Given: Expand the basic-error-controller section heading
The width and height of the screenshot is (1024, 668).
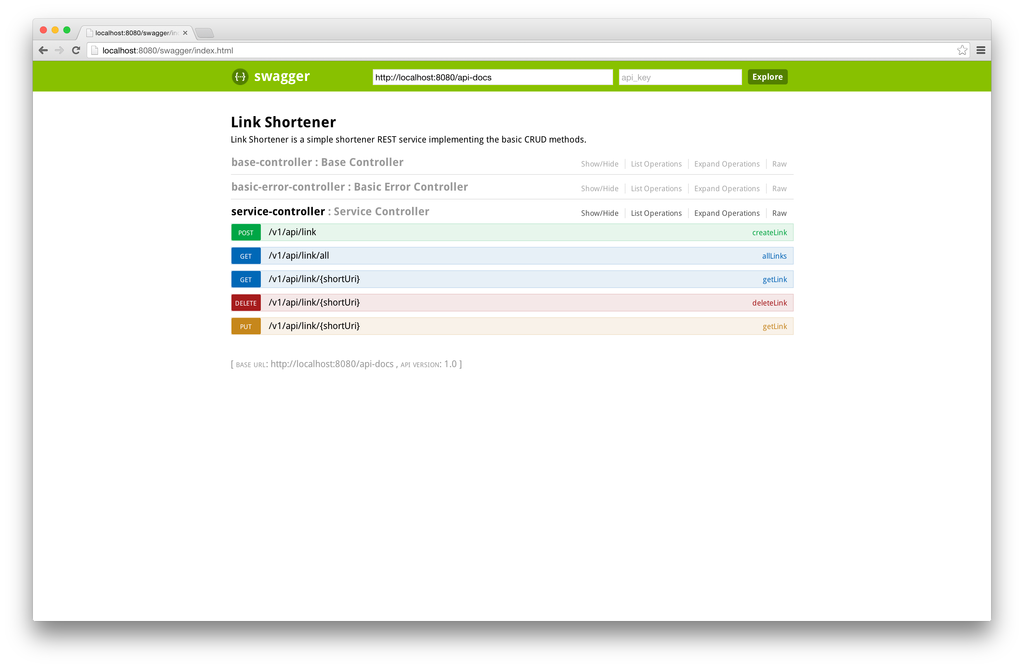Looking at the screenshot, I should pyautogui.click(x=349, y=187).
